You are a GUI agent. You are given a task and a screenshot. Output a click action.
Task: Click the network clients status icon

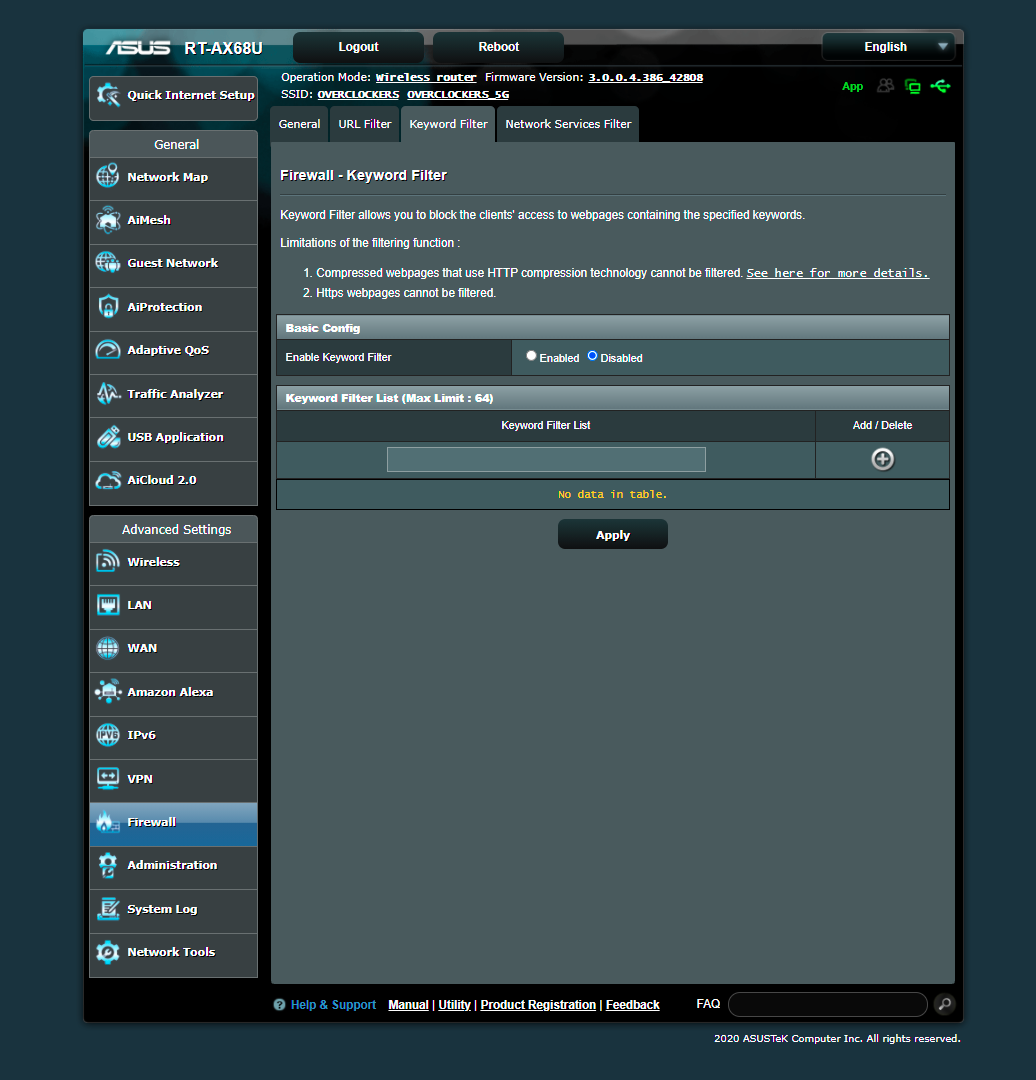tap(913, 86)
